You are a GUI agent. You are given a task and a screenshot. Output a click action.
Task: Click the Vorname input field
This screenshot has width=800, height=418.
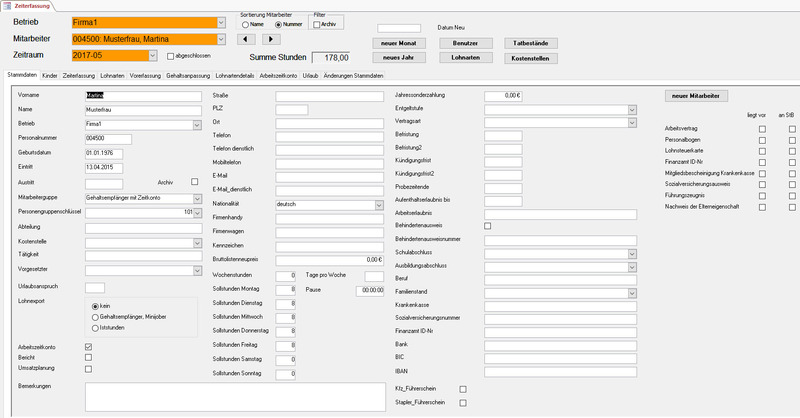(x=143, y=96)
